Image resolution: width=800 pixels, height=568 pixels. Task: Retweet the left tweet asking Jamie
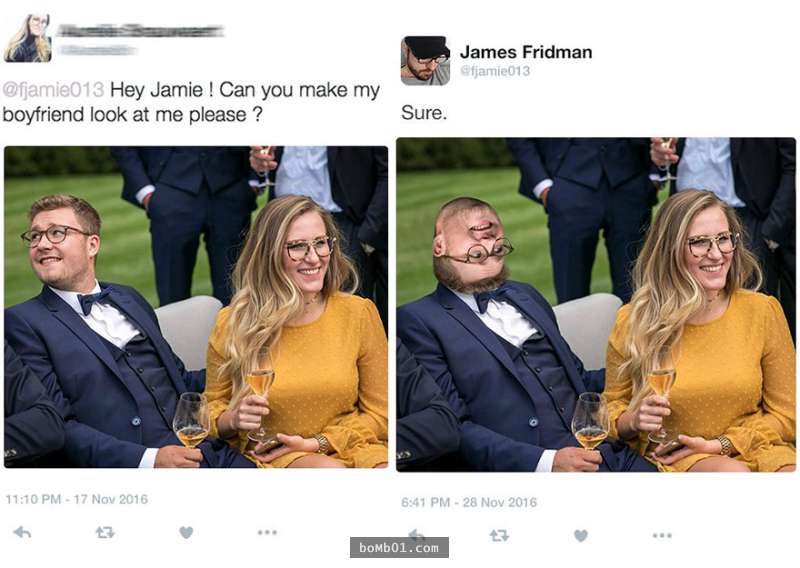(104, 533)
